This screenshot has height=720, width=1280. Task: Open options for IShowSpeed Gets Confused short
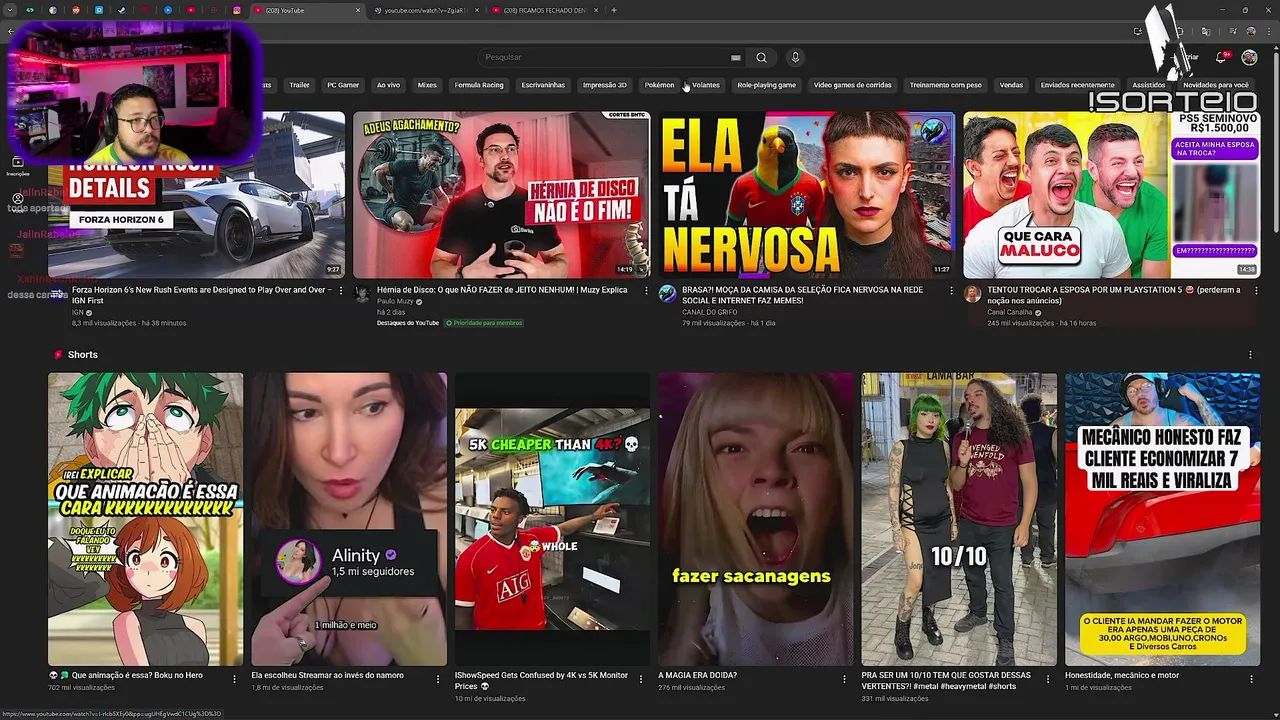coord(641,679)
